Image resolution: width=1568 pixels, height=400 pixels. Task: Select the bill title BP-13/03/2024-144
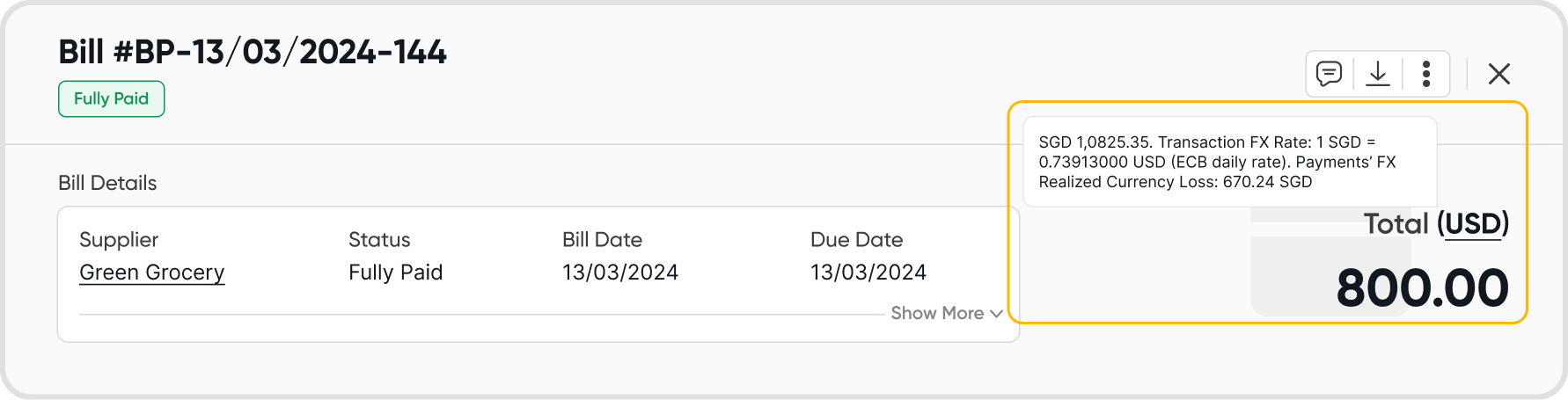(253, 53)
